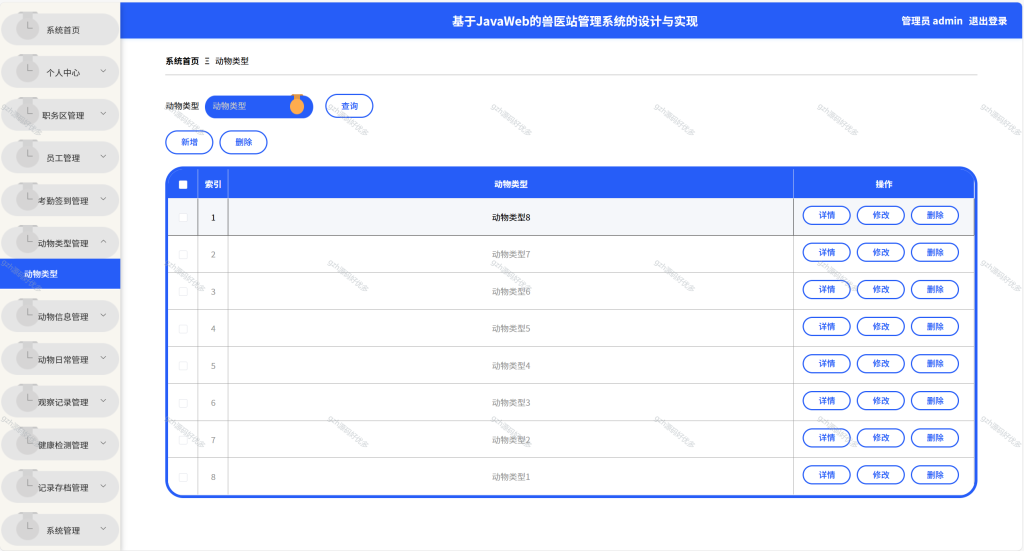Click 修改 for 动物类型1

(881, 475)
